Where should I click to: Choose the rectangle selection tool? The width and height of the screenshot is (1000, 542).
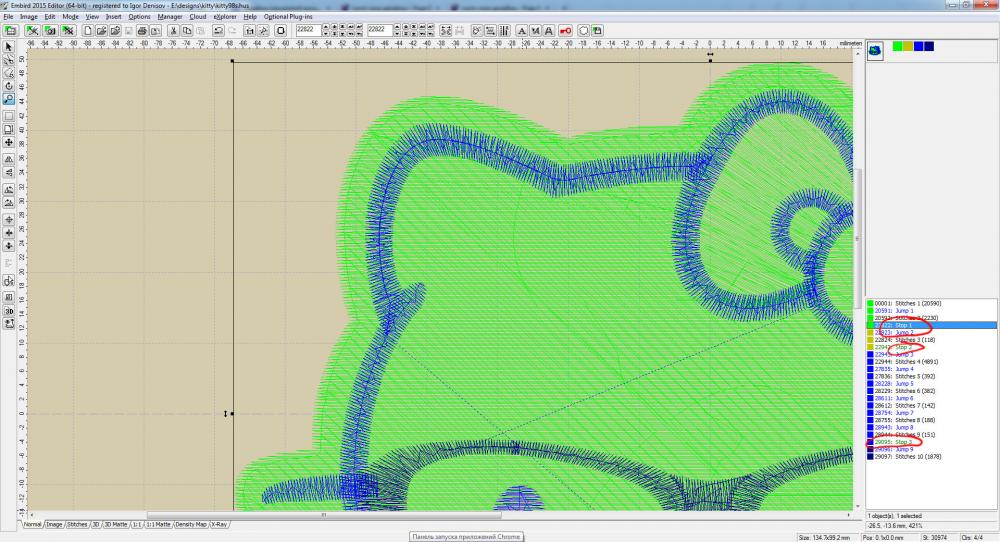[x=8, y=116]
